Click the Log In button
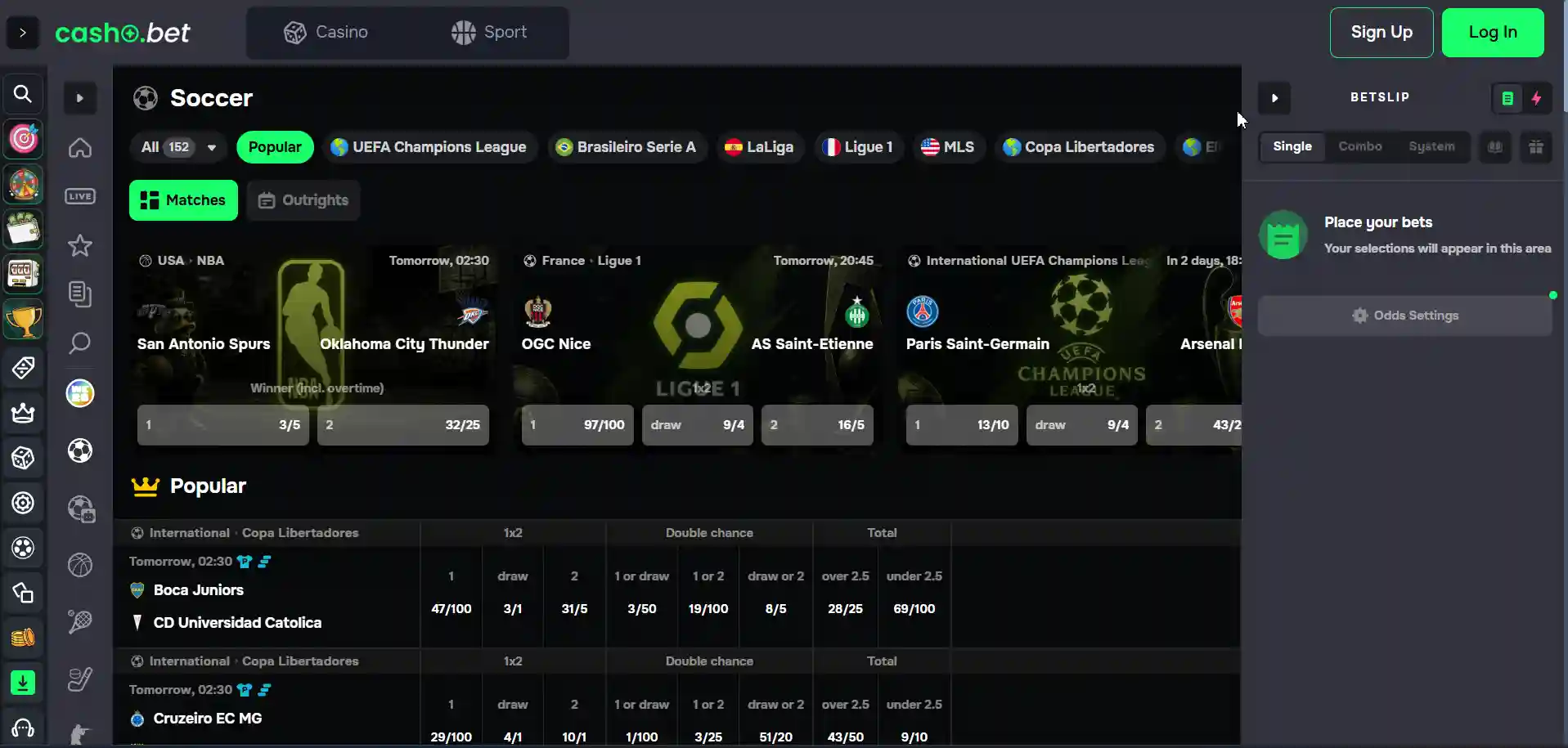1568x748 pixels. coord(1493,33)
